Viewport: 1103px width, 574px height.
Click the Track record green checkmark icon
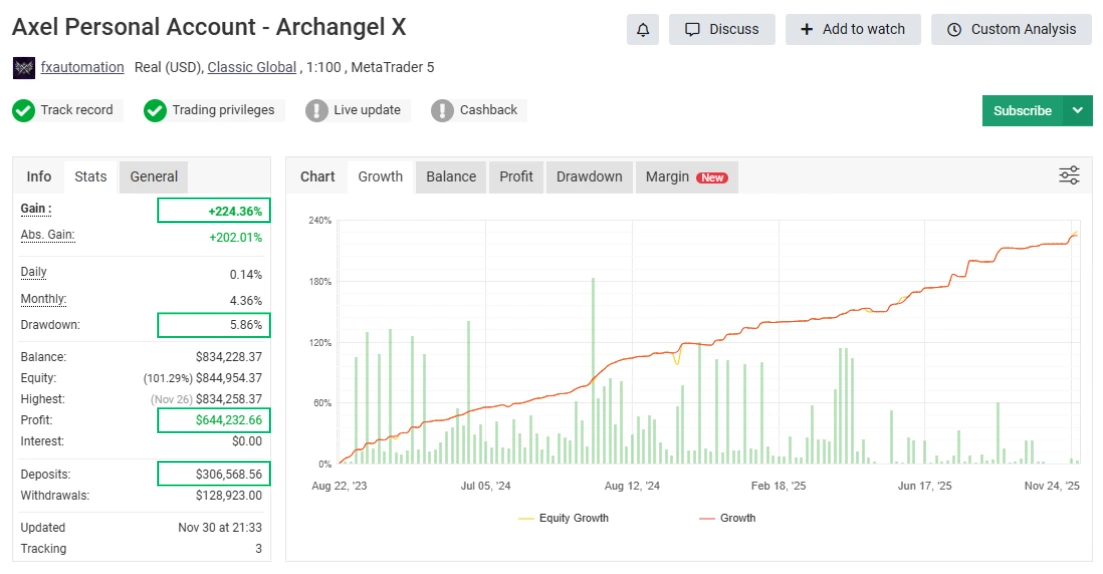[24, 110]
